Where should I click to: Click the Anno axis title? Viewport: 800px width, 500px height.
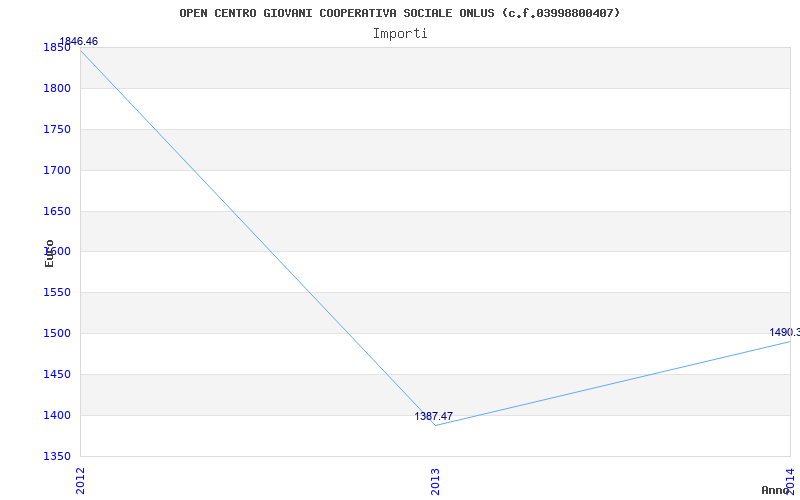point(776,490)
